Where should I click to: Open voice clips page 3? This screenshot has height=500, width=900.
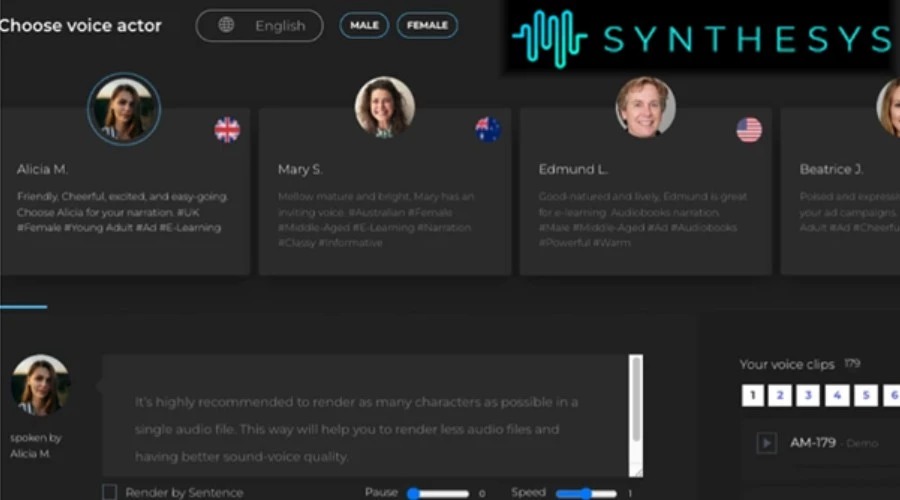808,396
